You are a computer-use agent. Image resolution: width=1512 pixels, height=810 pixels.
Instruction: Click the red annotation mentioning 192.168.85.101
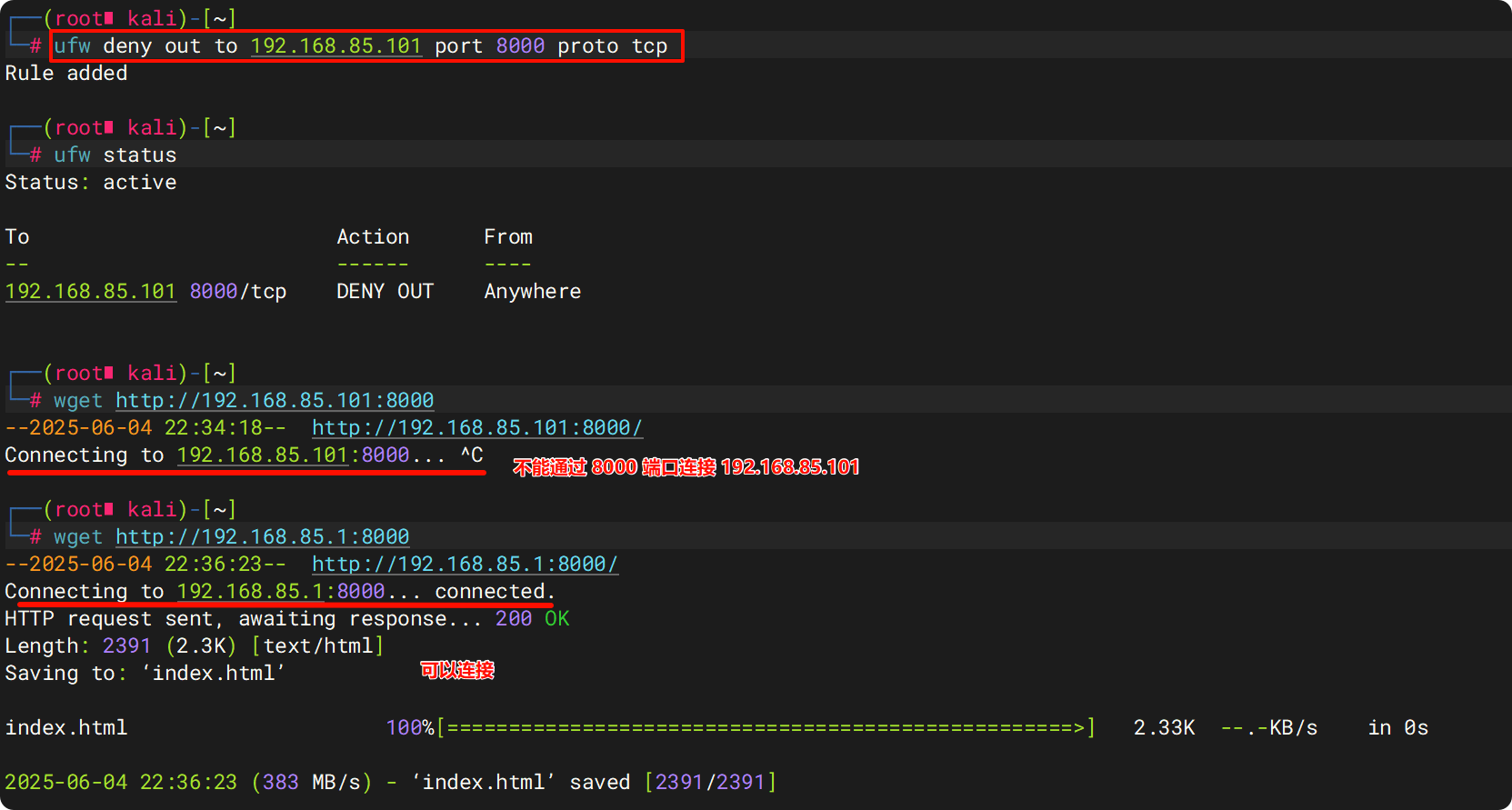686,467
